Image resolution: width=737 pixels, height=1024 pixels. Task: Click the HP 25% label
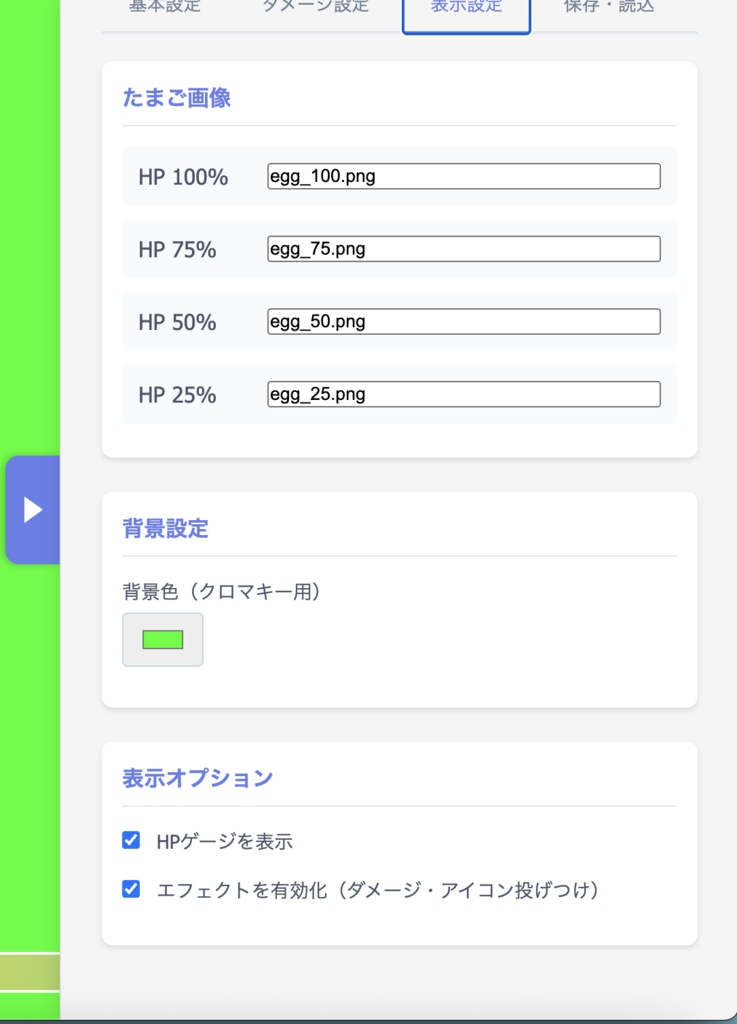point(172,394)
